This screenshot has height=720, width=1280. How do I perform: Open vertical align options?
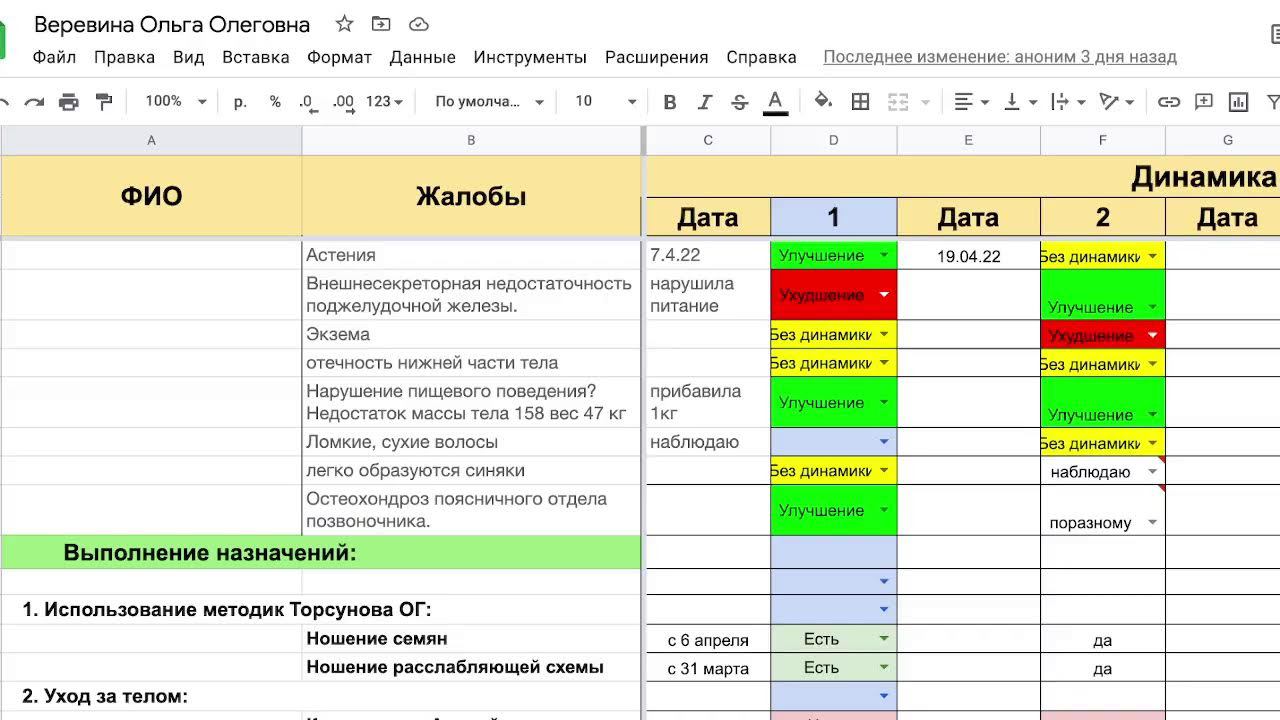click(1021, 101)
